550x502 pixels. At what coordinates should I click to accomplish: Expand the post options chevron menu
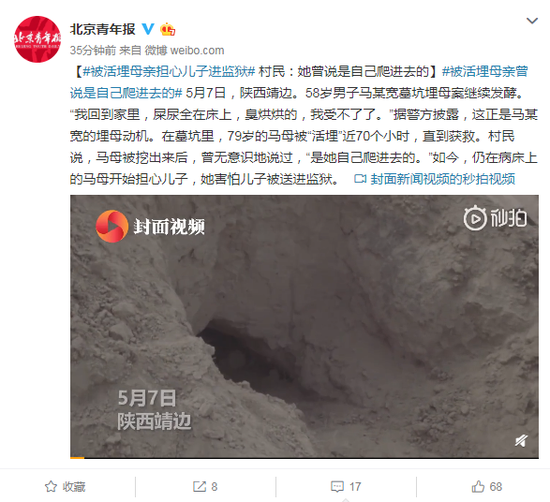coord(532,21)
